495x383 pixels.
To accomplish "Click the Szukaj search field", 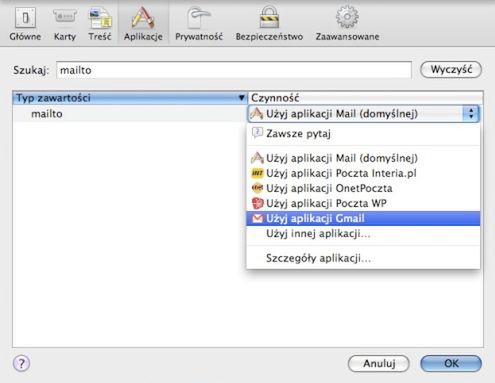I will [234, 70].
